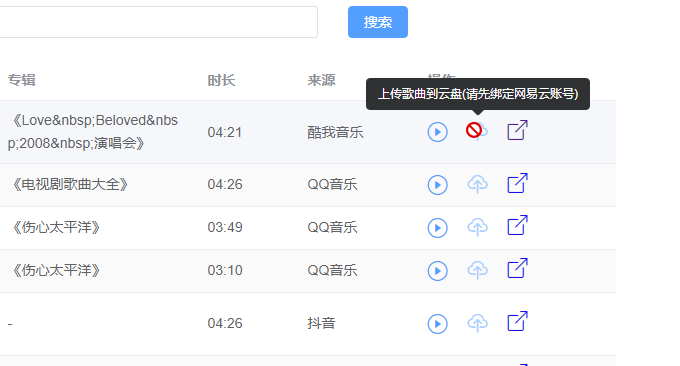
Task: Open external link for 《电视剧歌曲大全》 row
Action: (517, 183)
